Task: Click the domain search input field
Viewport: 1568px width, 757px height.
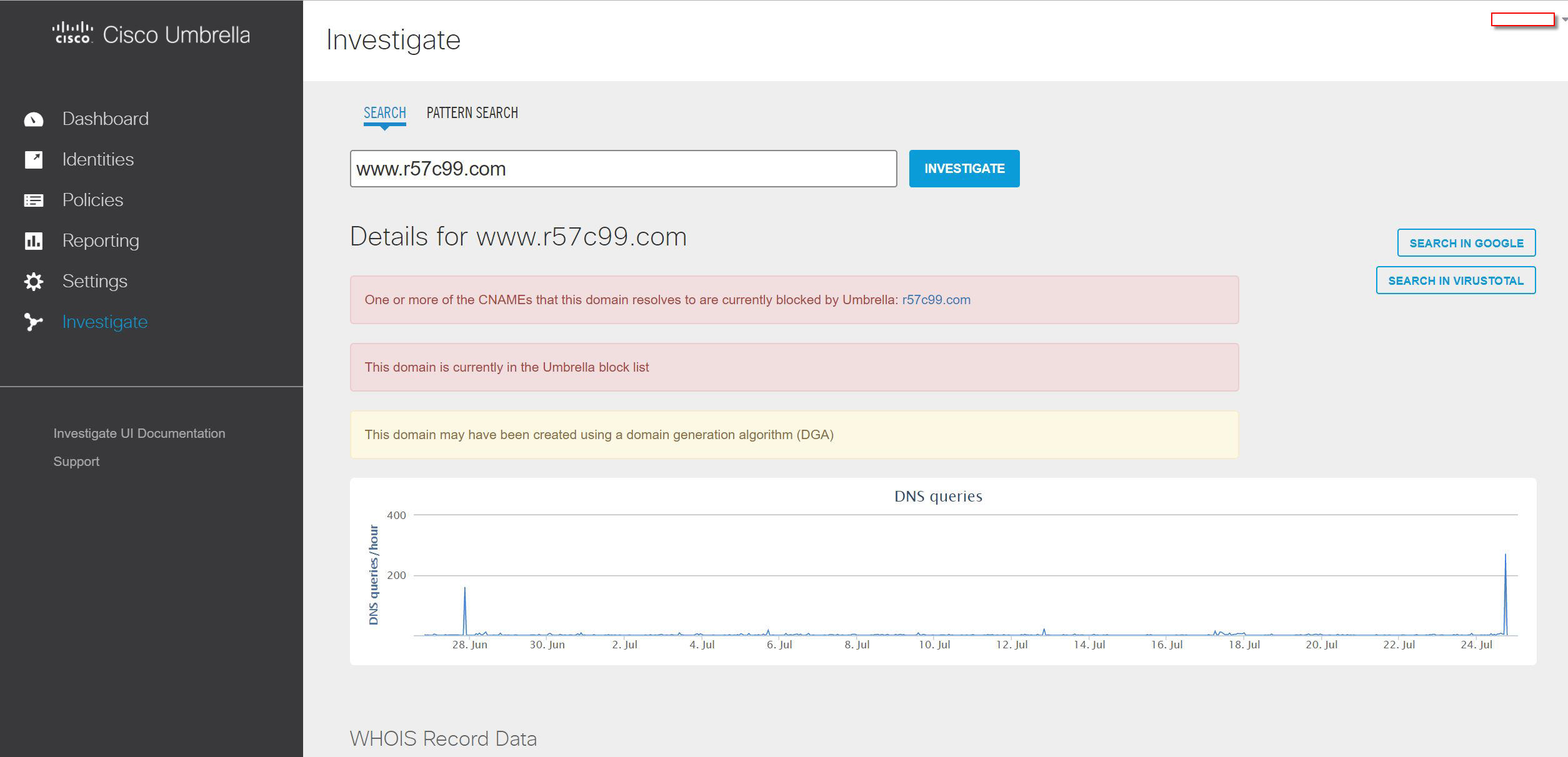Action: coord(623,169)
